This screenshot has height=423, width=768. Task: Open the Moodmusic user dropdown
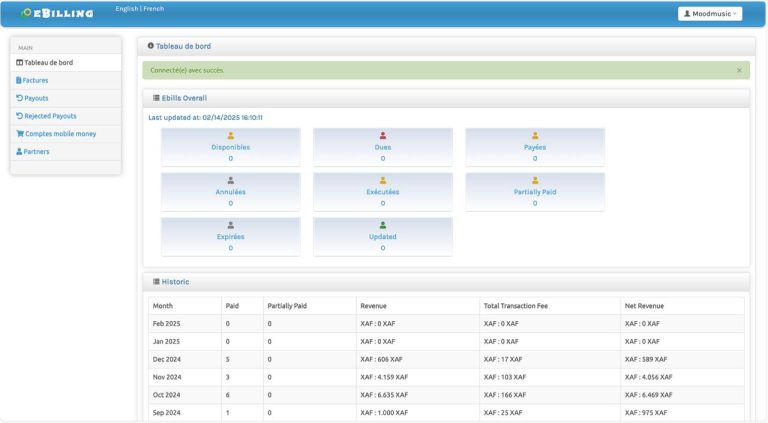[x=709, y=14]
